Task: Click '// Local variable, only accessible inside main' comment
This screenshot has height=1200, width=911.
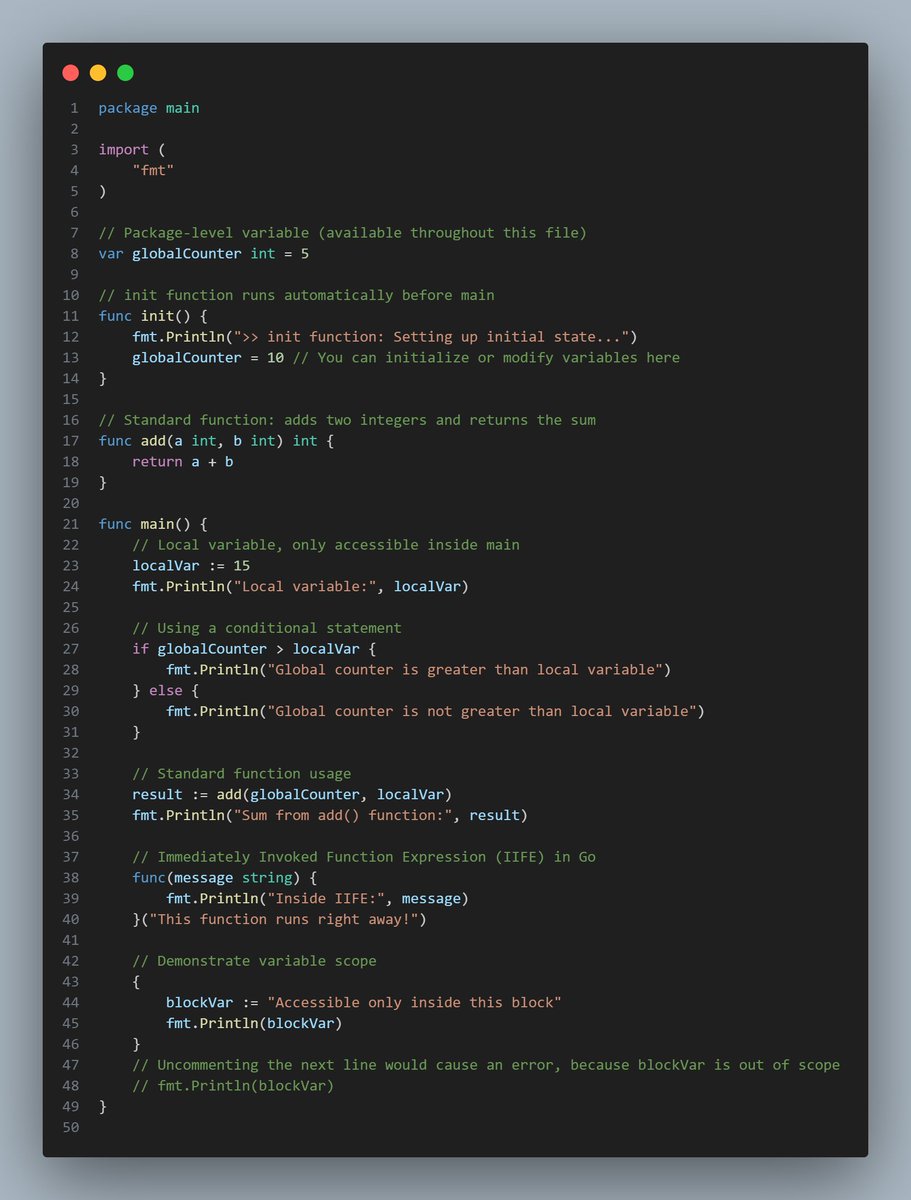Action: [326, 545]
